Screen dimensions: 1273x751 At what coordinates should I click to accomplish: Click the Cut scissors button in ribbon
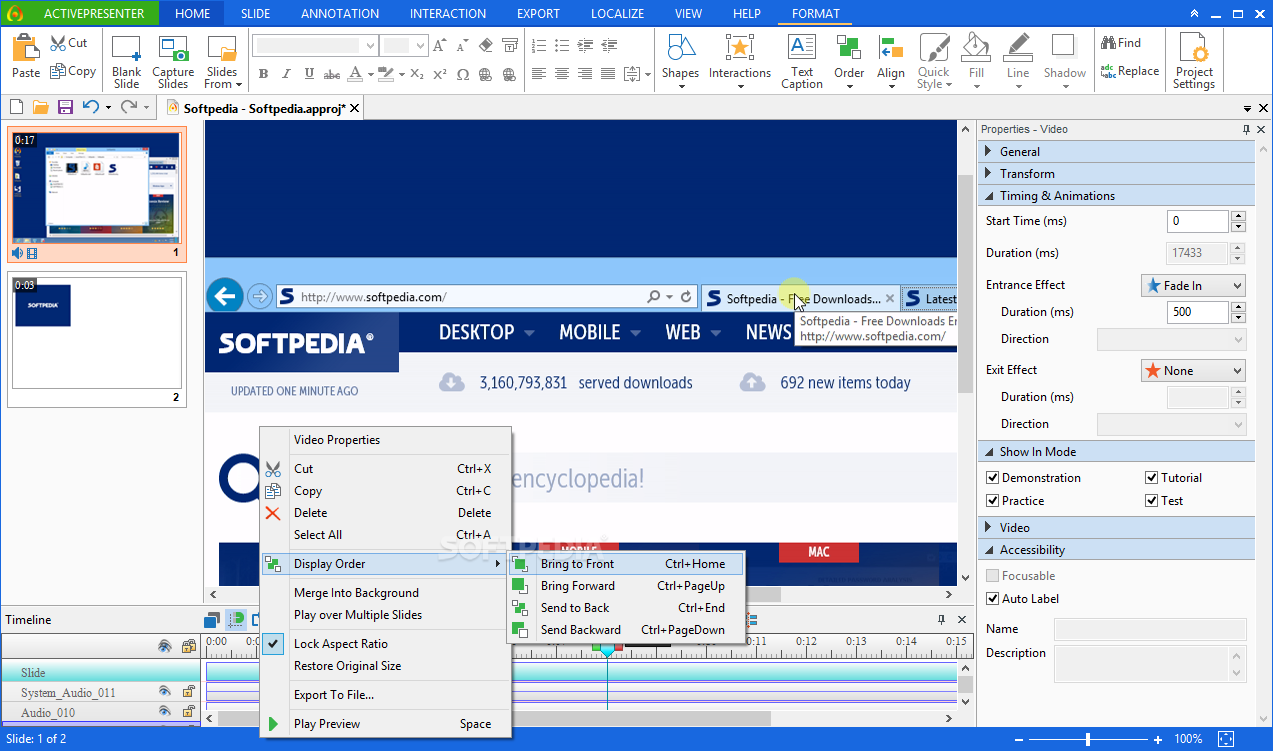tap(70, 43)
